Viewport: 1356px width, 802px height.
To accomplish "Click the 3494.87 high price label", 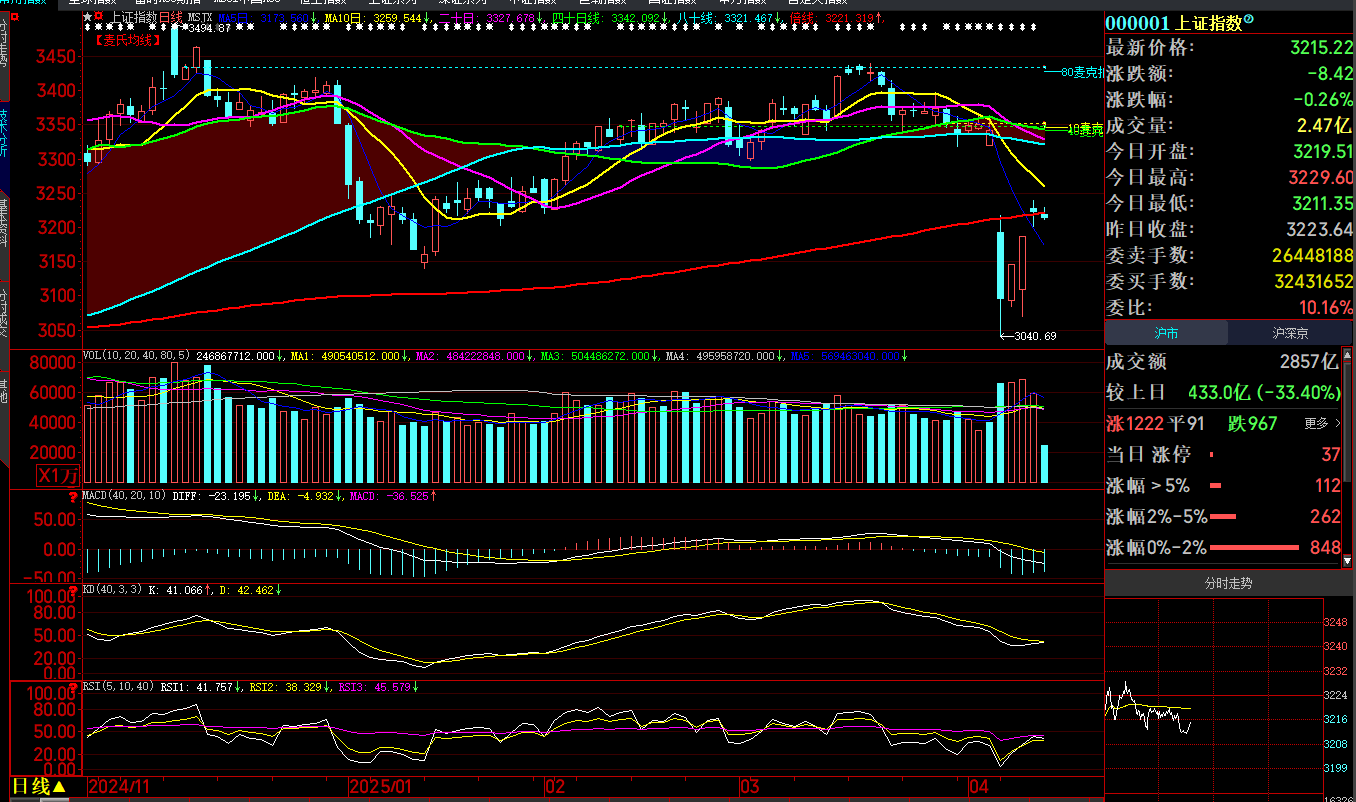I will [209, 30].
